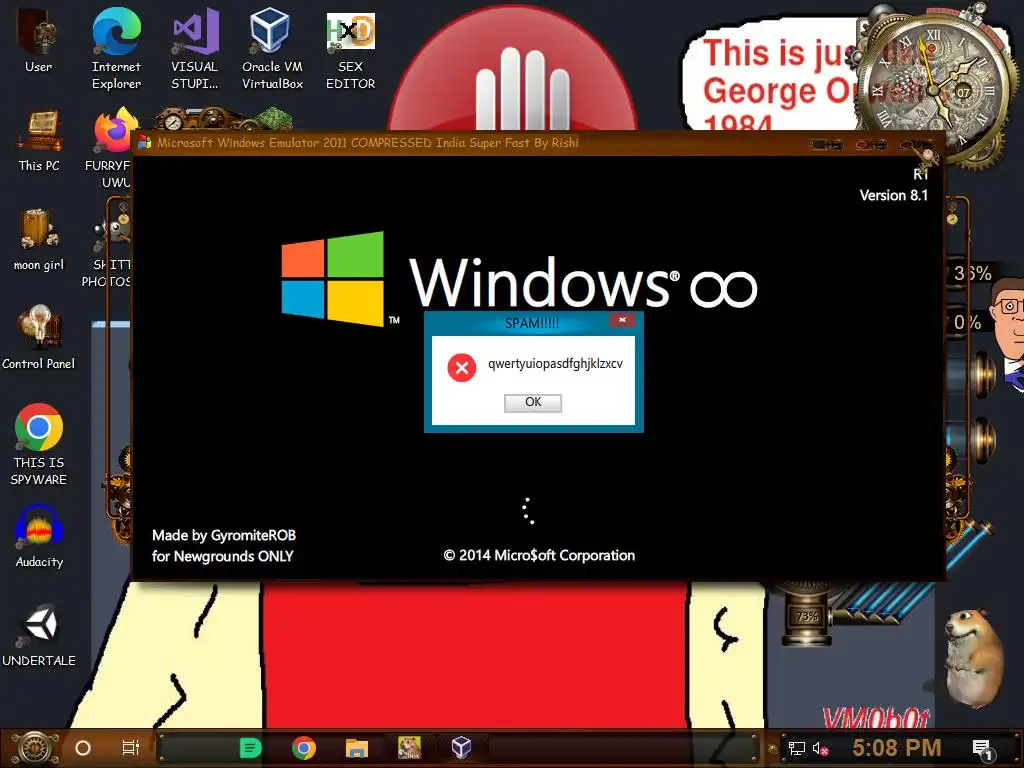Image resolution: width=1024 pixels, height=768 pixels.
Task: Open the User desktop icon
Action: [x=38, y=40]
